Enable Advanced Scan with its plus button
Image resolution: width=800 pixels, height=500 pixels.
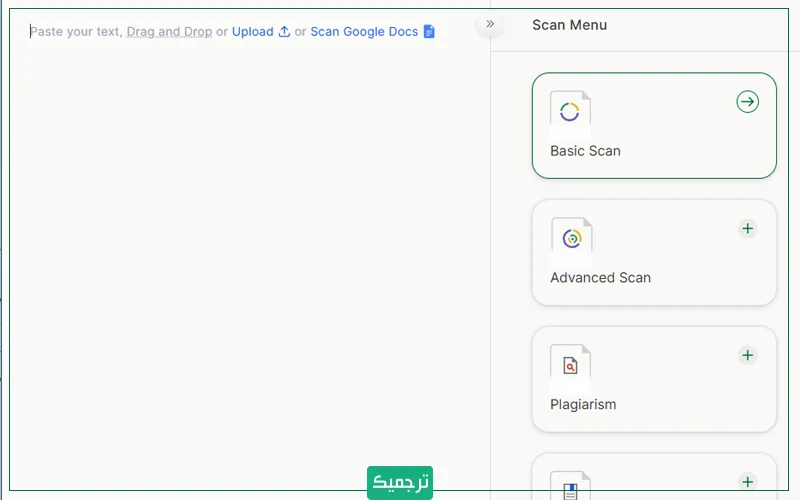tap(747, 229)
